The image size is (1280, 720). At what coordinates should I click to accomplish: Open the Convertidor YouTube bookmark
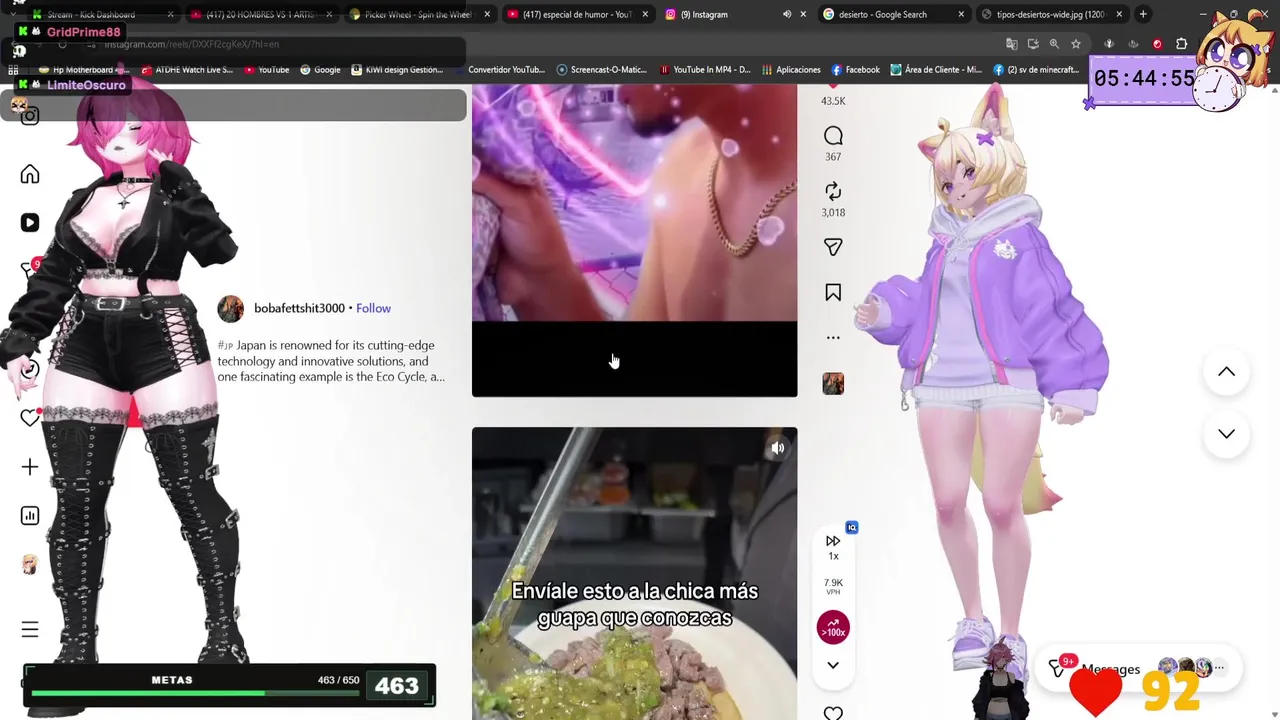[499, 70]
